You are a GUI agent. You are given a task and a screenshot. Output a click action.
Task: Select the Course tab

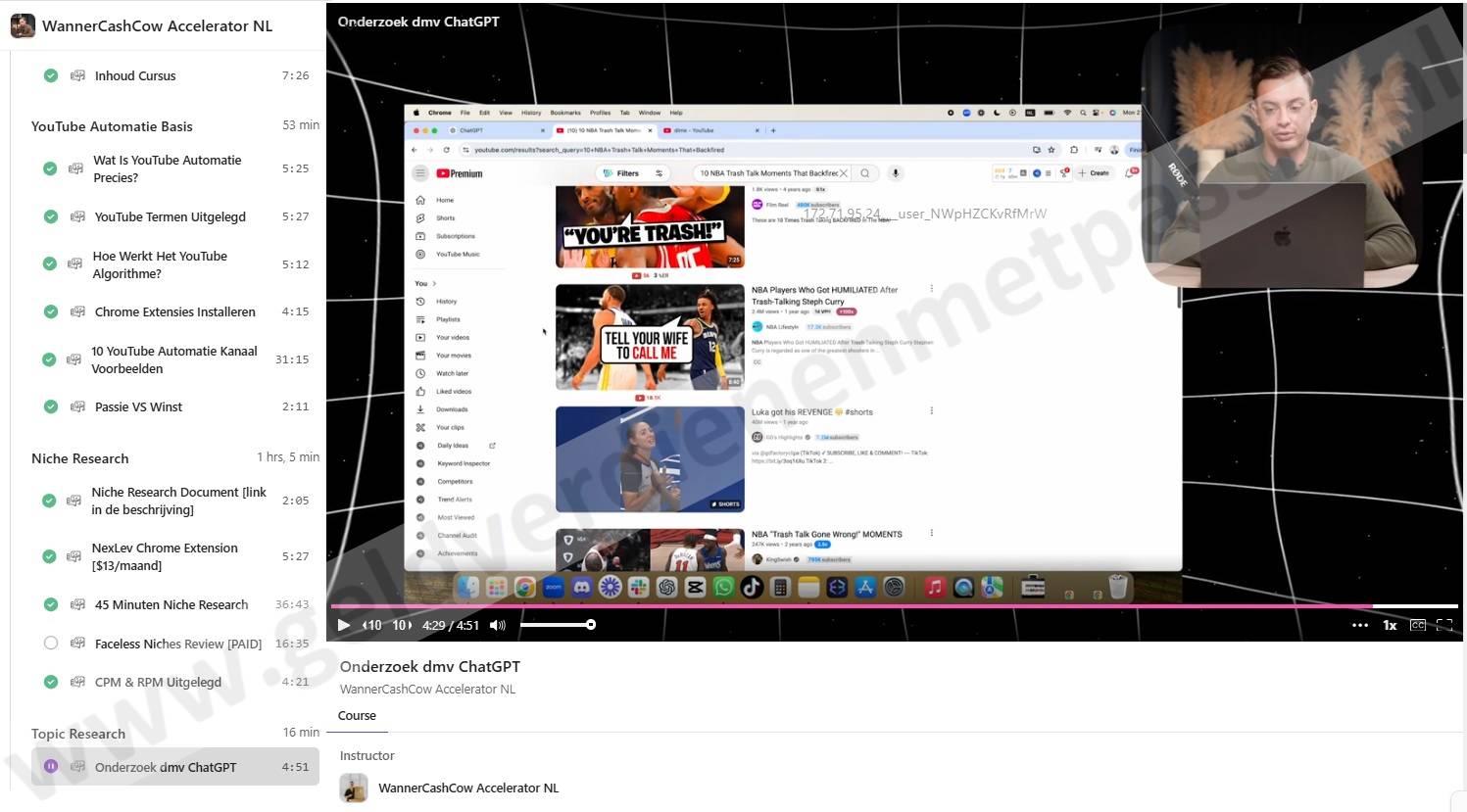pos(357,716)
